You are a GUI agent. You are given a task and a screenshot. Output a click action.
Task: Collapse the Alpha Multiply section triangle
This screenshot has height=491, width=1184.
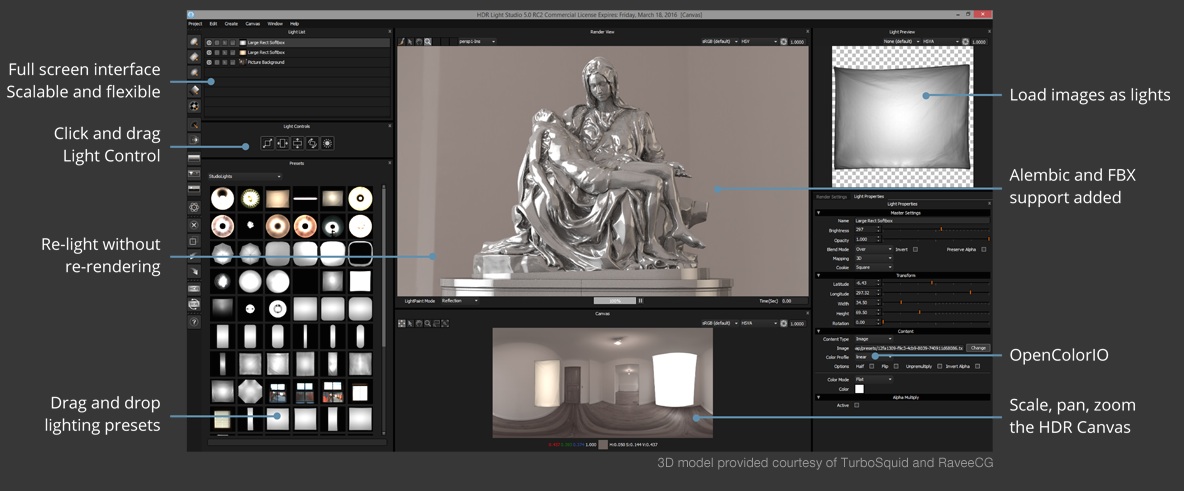(x=819, y=397)
